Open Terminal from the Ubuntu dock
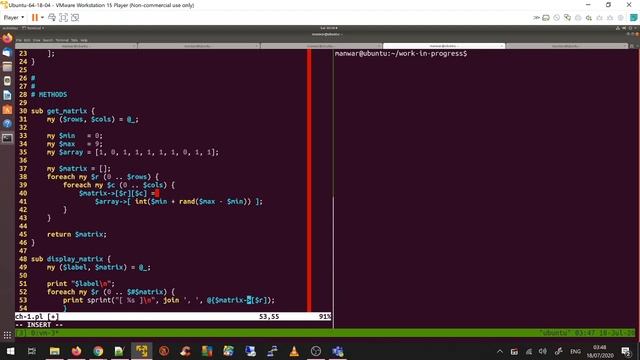Image resolution: width=640 pixels, height=360 pixels. [x=7, y=138]
